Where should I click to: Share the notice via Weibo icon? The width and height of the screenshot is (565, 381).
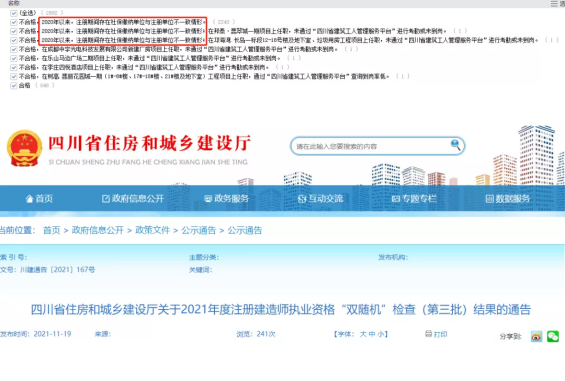click(x=536, y=336)
